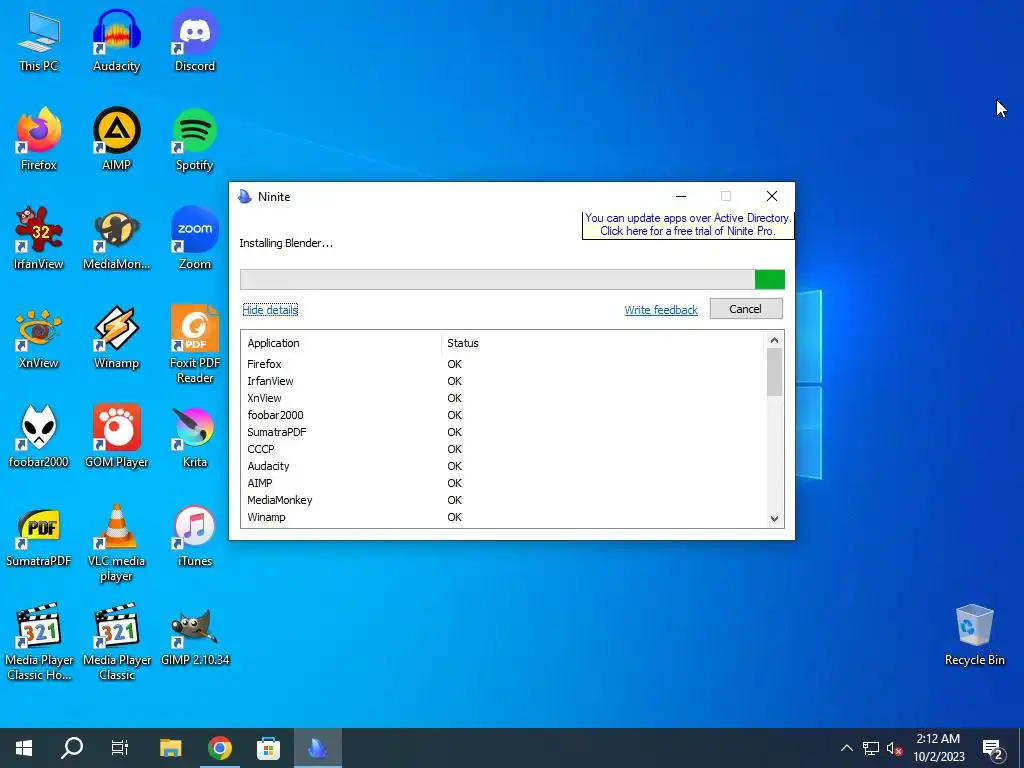Select the Firefox row in Ninite list
The height and width of the screenshot is (768, 1024).
(503, 364)
